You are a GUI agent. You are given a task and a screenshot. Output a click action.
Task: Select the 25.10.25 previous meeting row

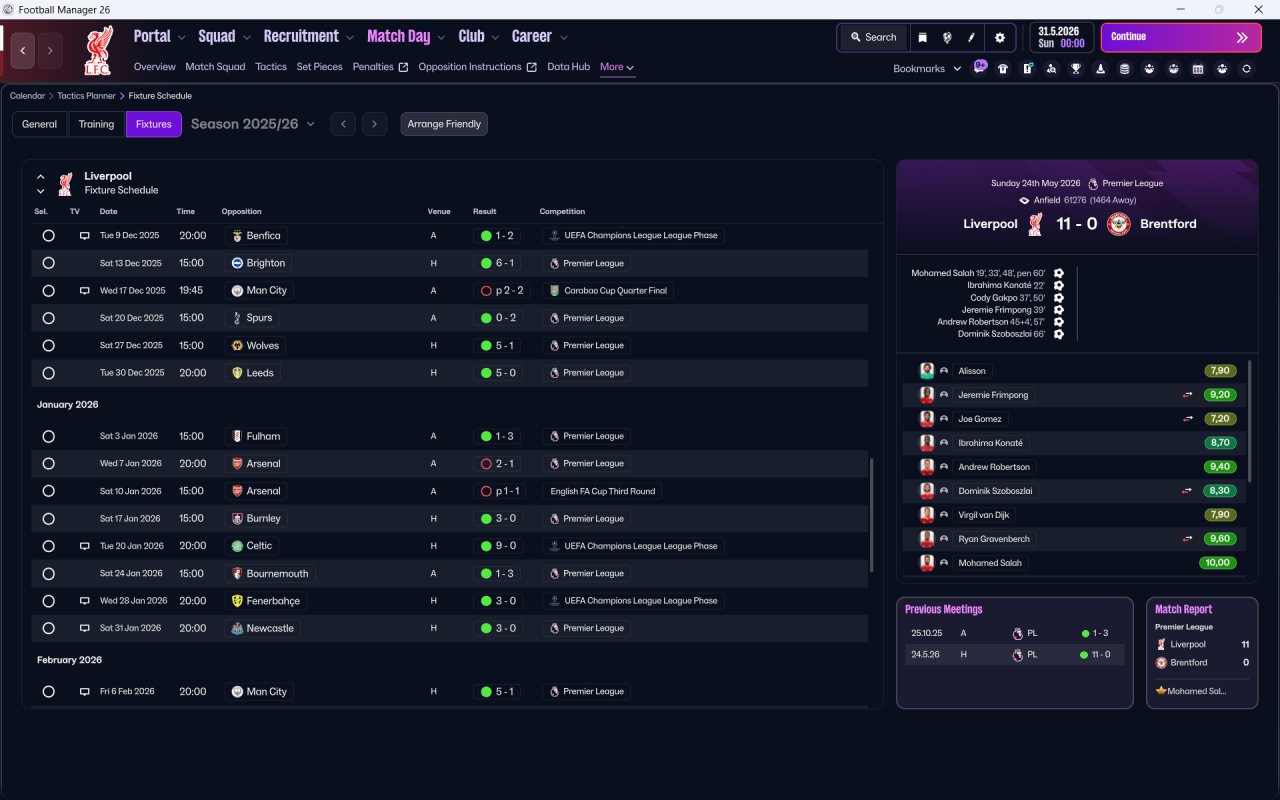(1014, 633)
